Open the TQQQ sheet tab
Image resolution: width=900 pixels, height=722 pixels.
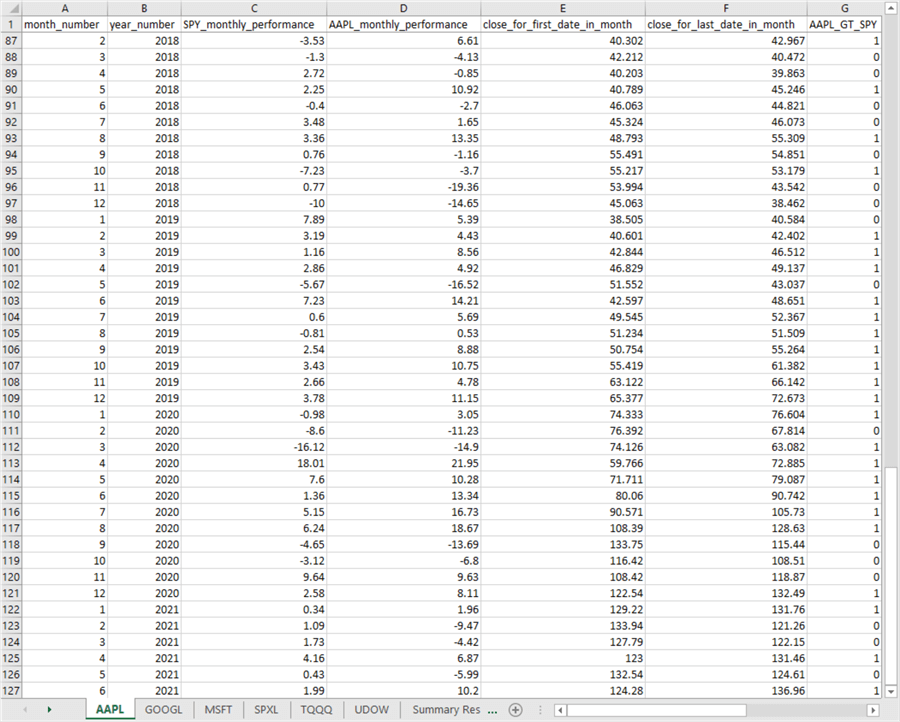[316, 709]
